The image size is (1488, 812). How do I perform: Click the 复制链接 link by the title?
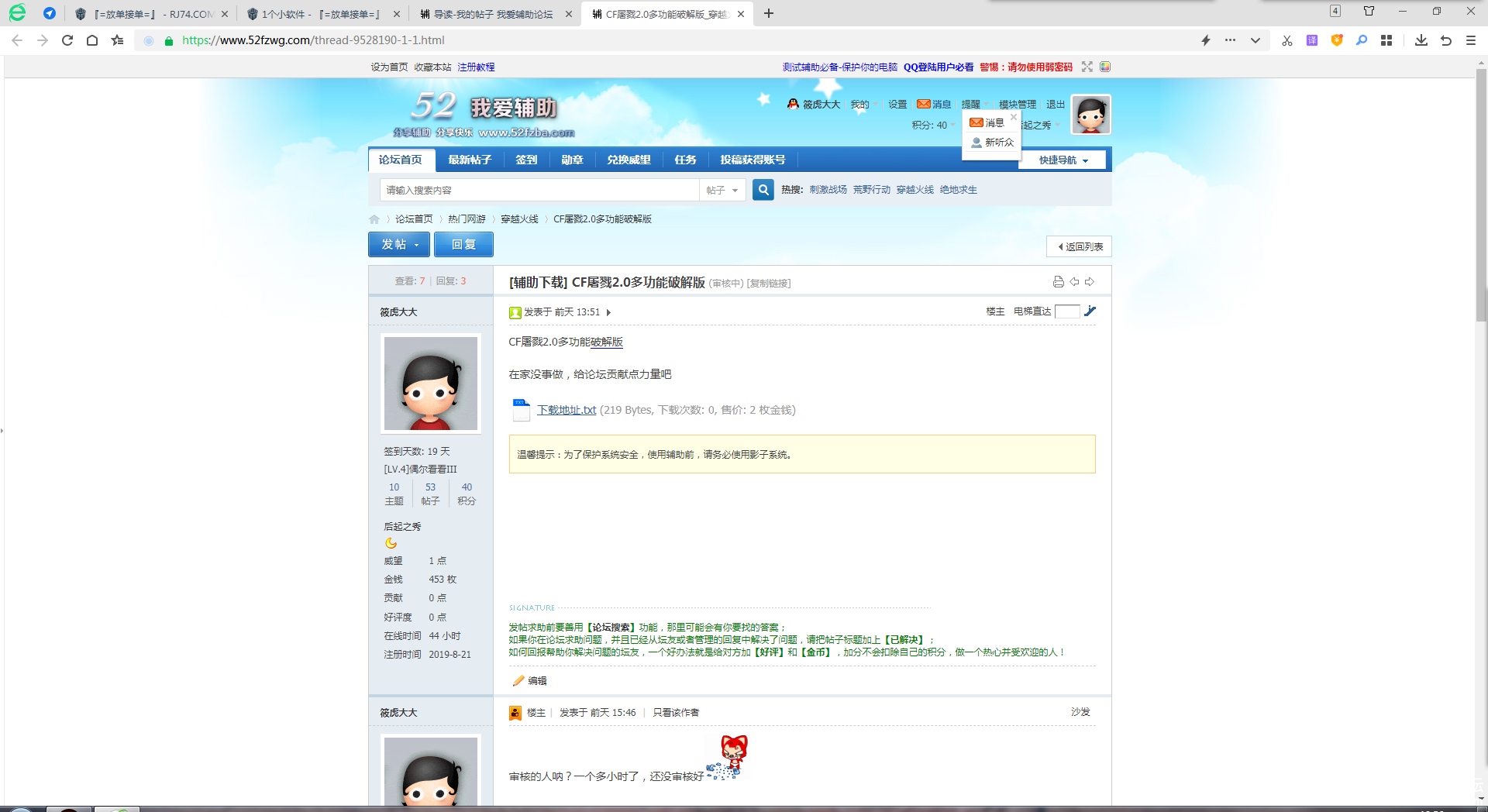point(769,284)
